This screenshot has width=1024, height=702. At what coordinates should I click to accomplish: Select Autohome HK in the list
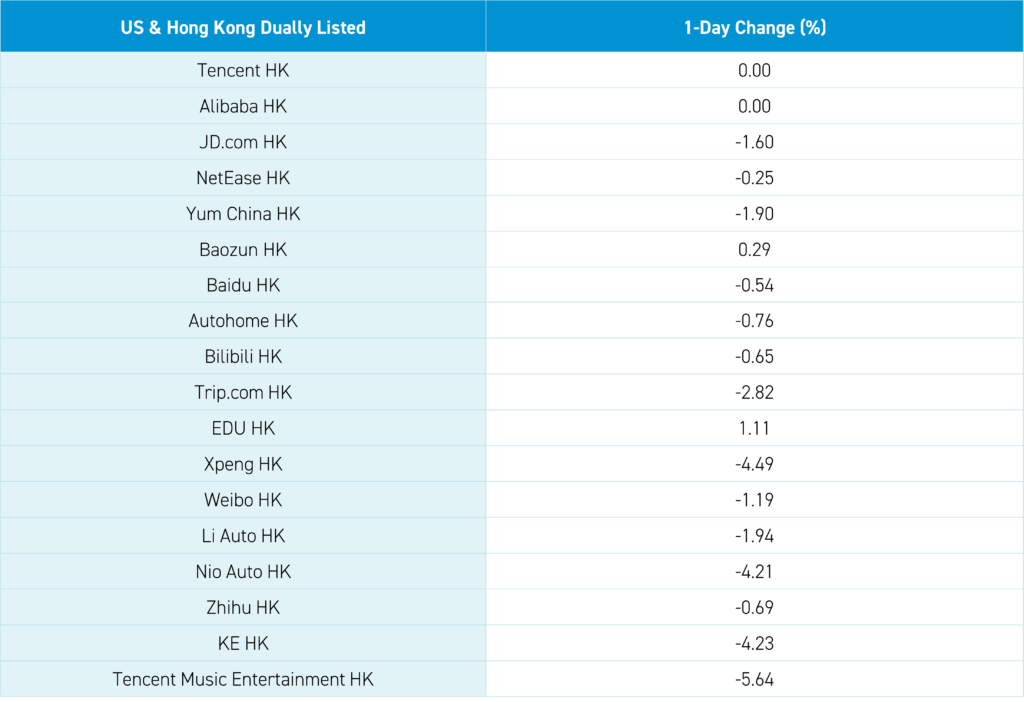point(243,322)
